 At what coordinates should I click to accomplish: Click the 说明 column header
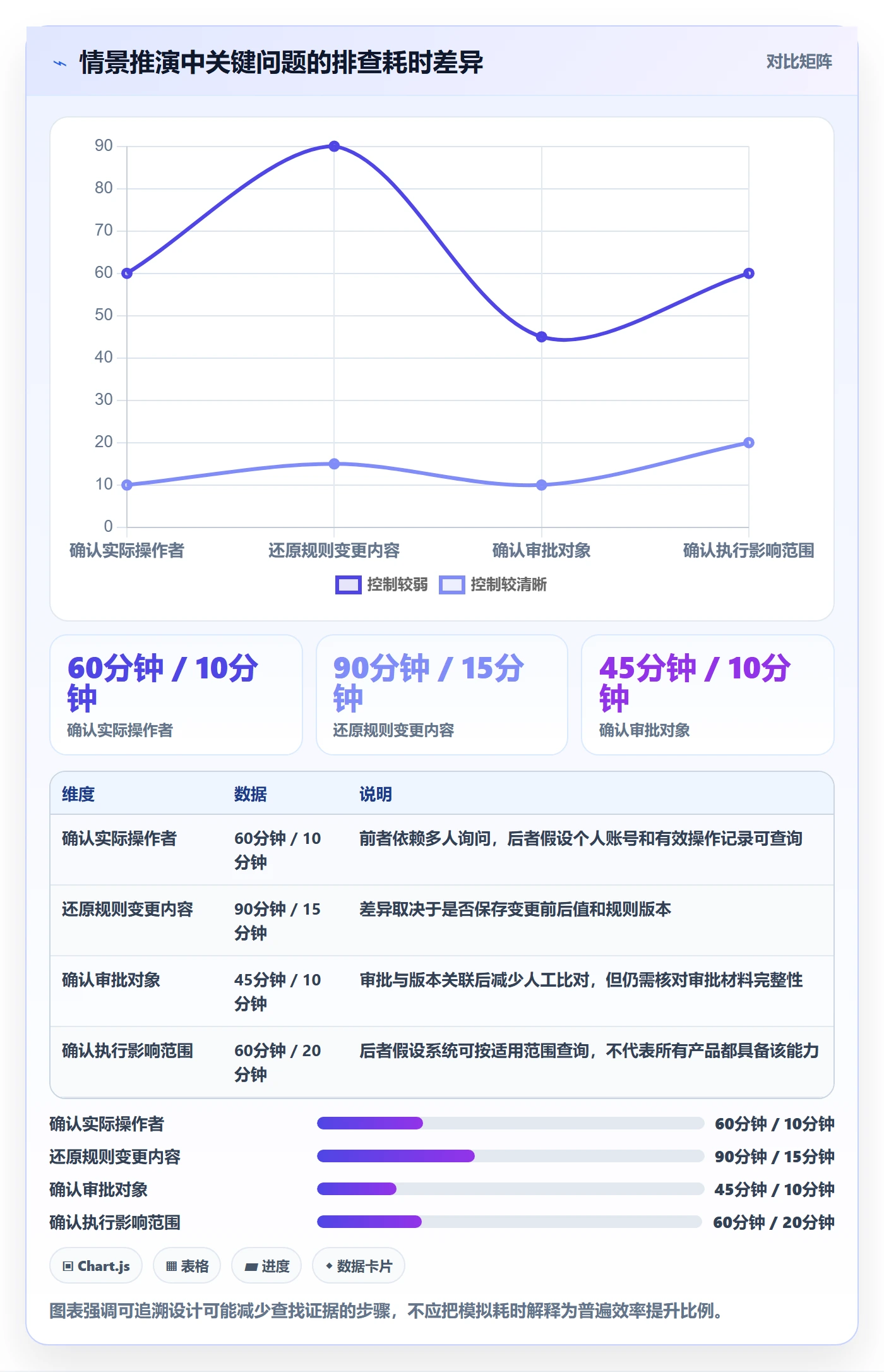376,794
